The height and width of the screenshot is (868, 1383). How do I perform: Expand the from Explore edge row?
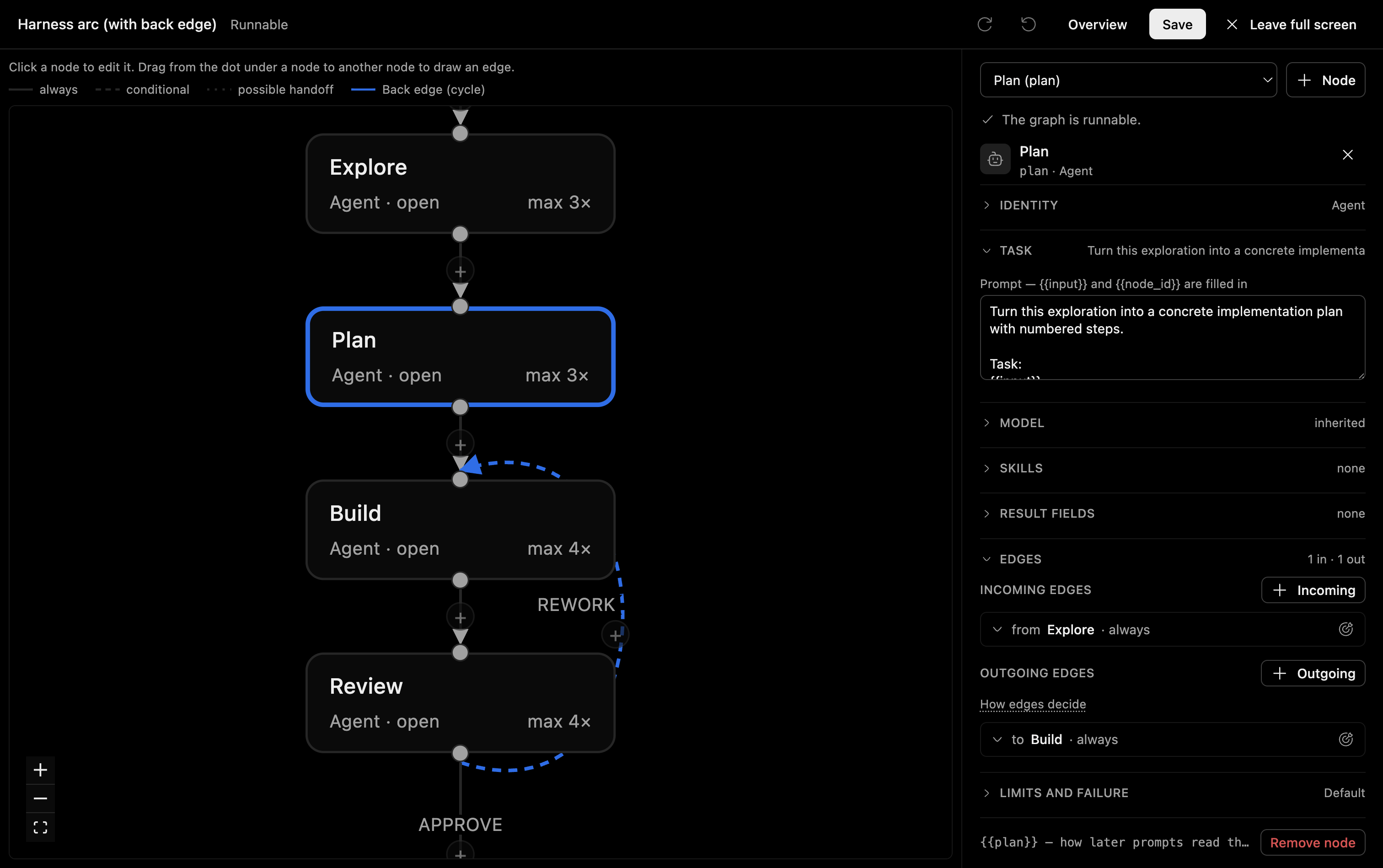pos(1172,629)
